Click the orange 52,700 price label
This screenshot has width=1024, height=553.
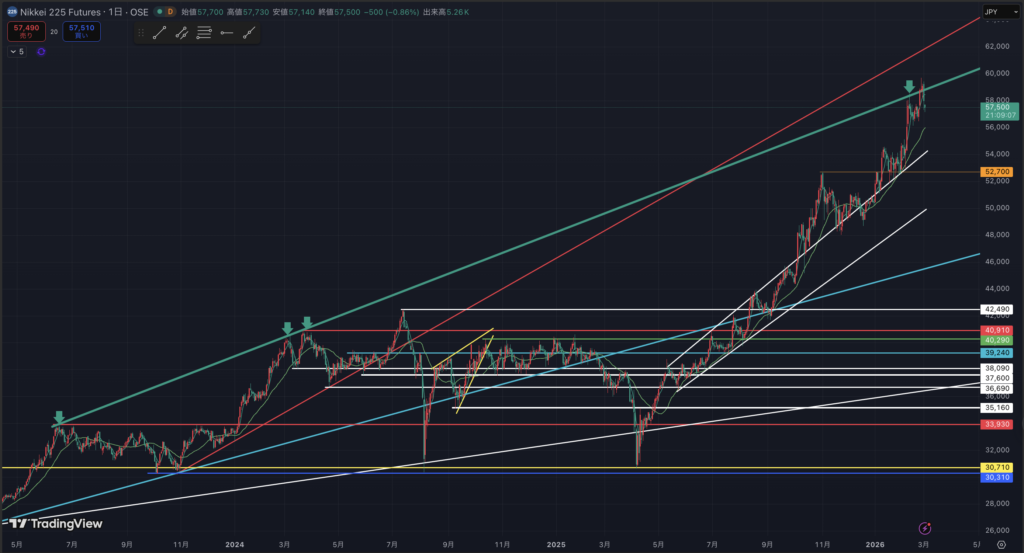pos(996,172)
